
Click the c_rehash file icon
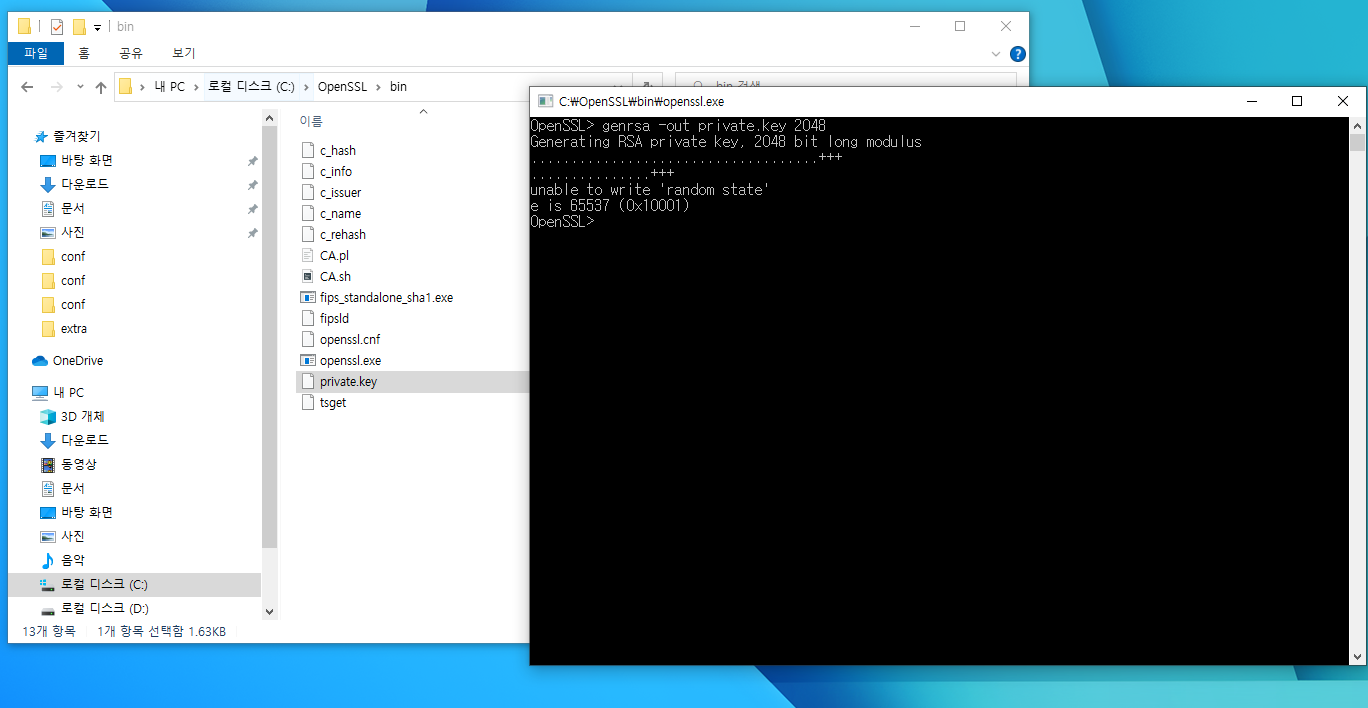[308, 234]
